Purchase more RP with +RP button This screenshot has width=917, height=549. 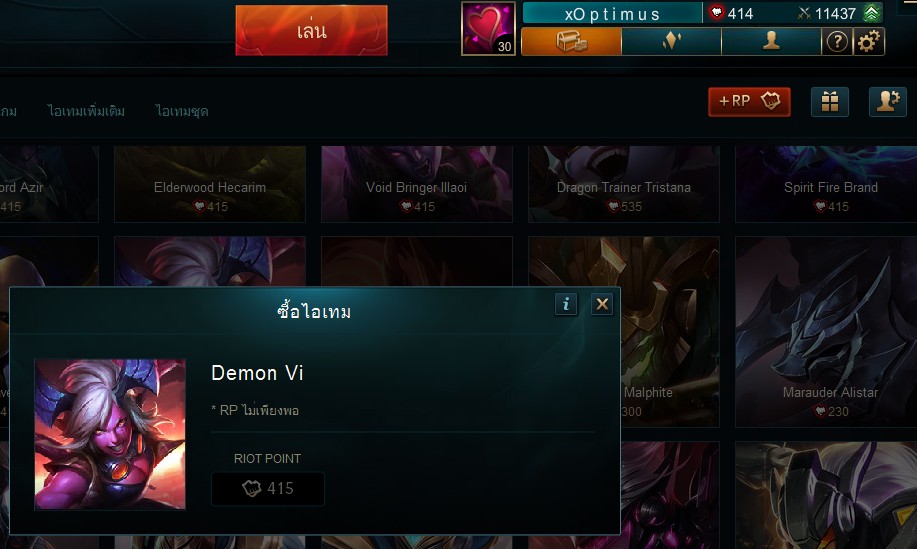click(x=749, y=102)
